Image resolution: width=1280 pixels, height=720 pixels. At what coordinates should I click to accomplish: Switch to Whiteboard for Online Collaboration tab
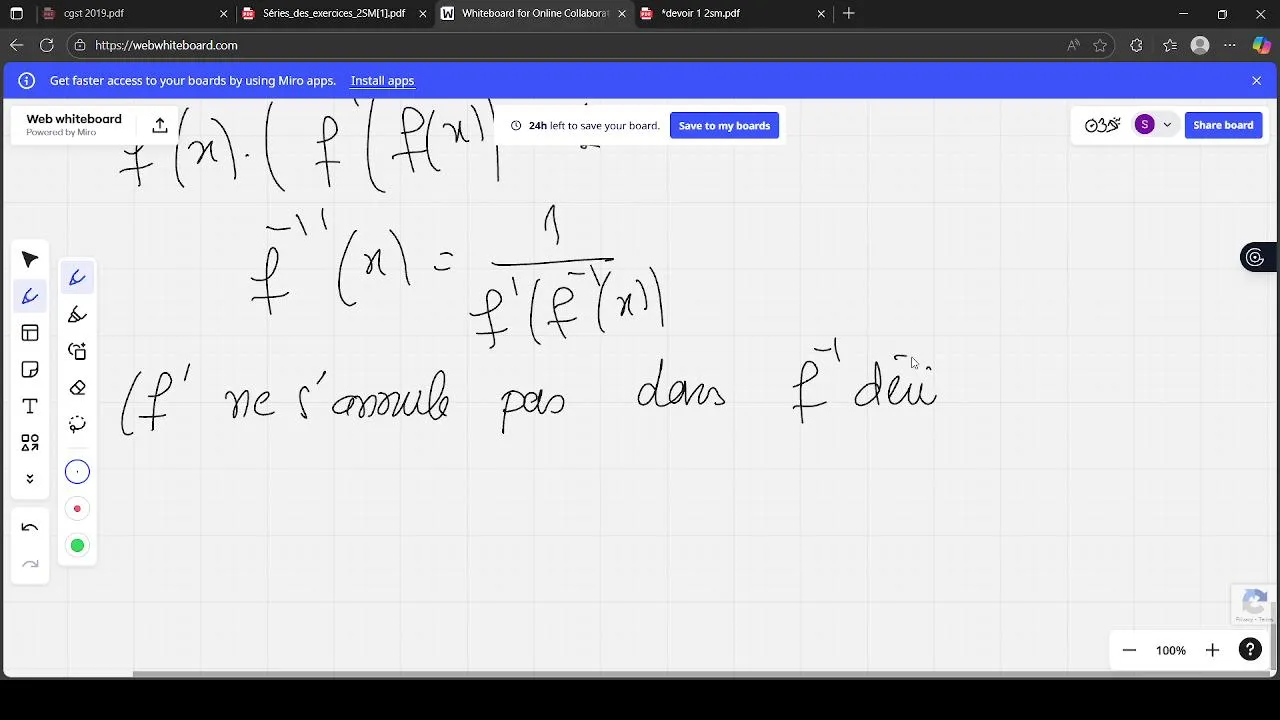click(x=535, y=14)
